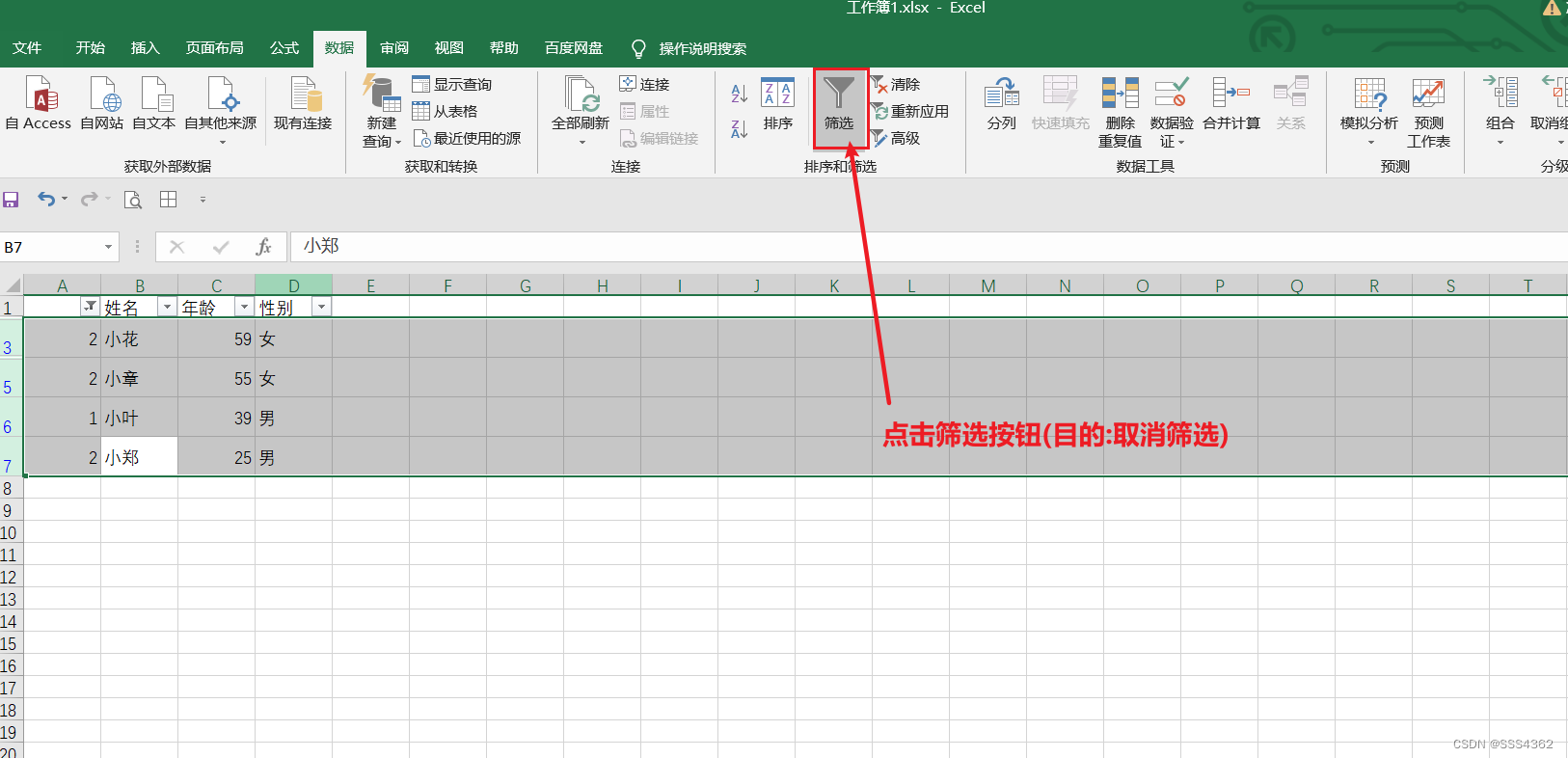This screenshot has width=1568, height=758.
Task: Open Recently Used Sources (最近使用的源)
Action: pyautogui.click(x=467, y=138)
